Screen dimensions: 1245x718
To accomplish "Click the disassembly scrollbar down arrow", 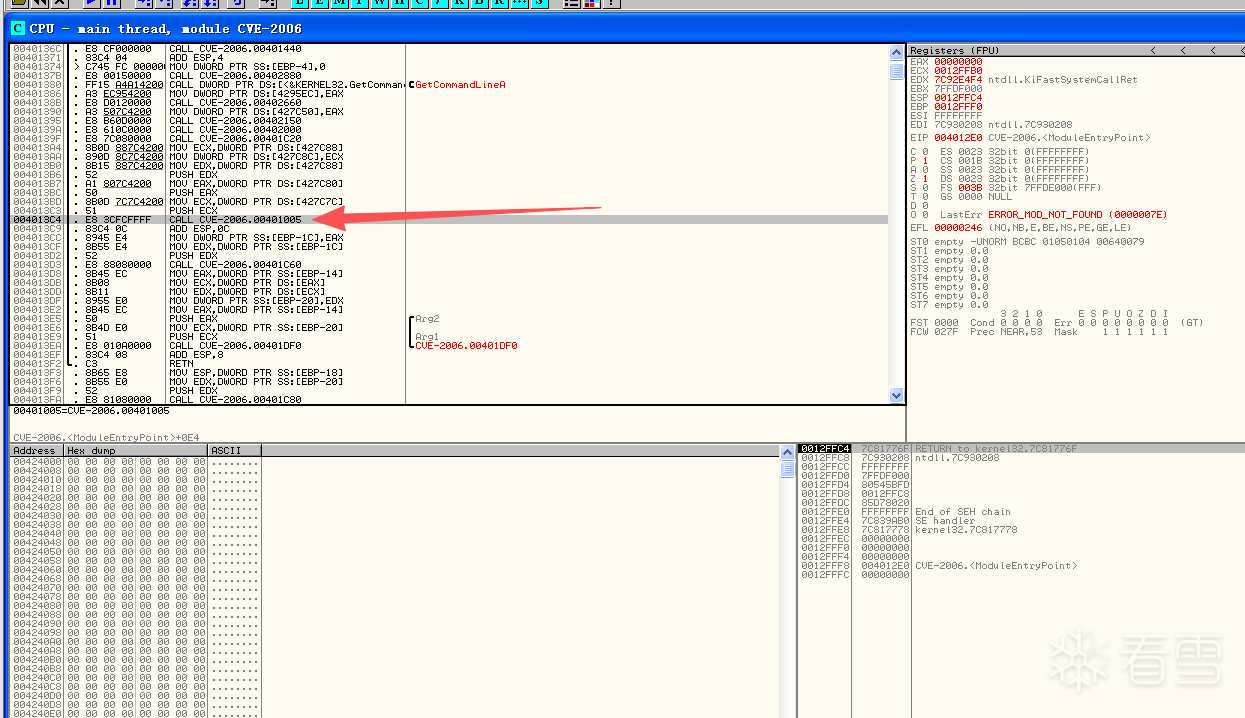I will [896, 396].
